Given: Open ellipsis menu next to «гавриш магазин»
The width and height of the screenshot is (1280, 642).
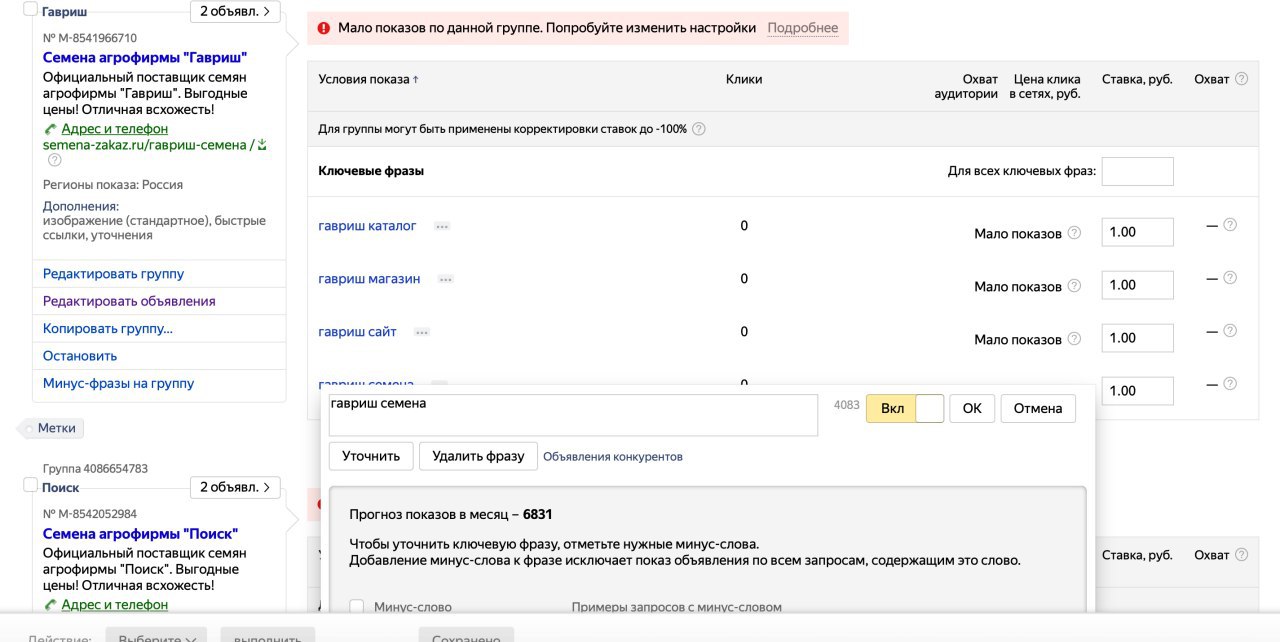Looking at the screenshot, I should tap(446, 280).
